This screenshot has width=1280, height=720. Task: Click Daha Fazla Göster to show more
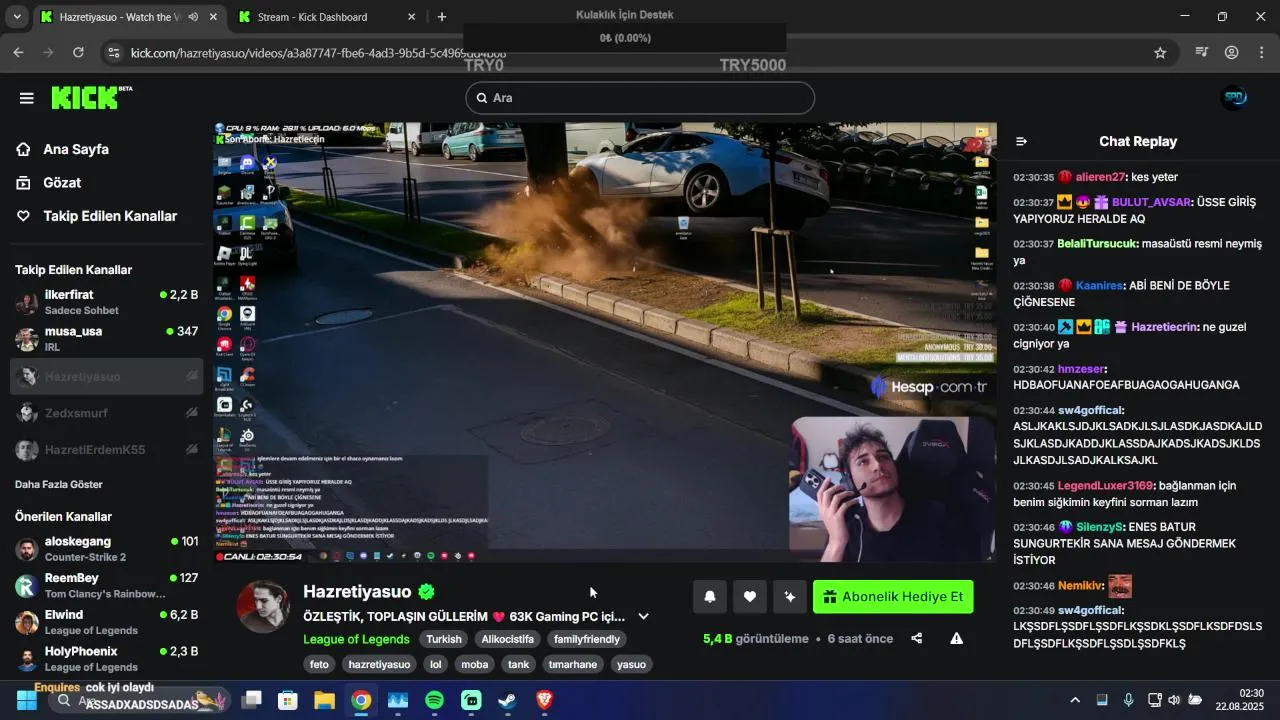59,484
